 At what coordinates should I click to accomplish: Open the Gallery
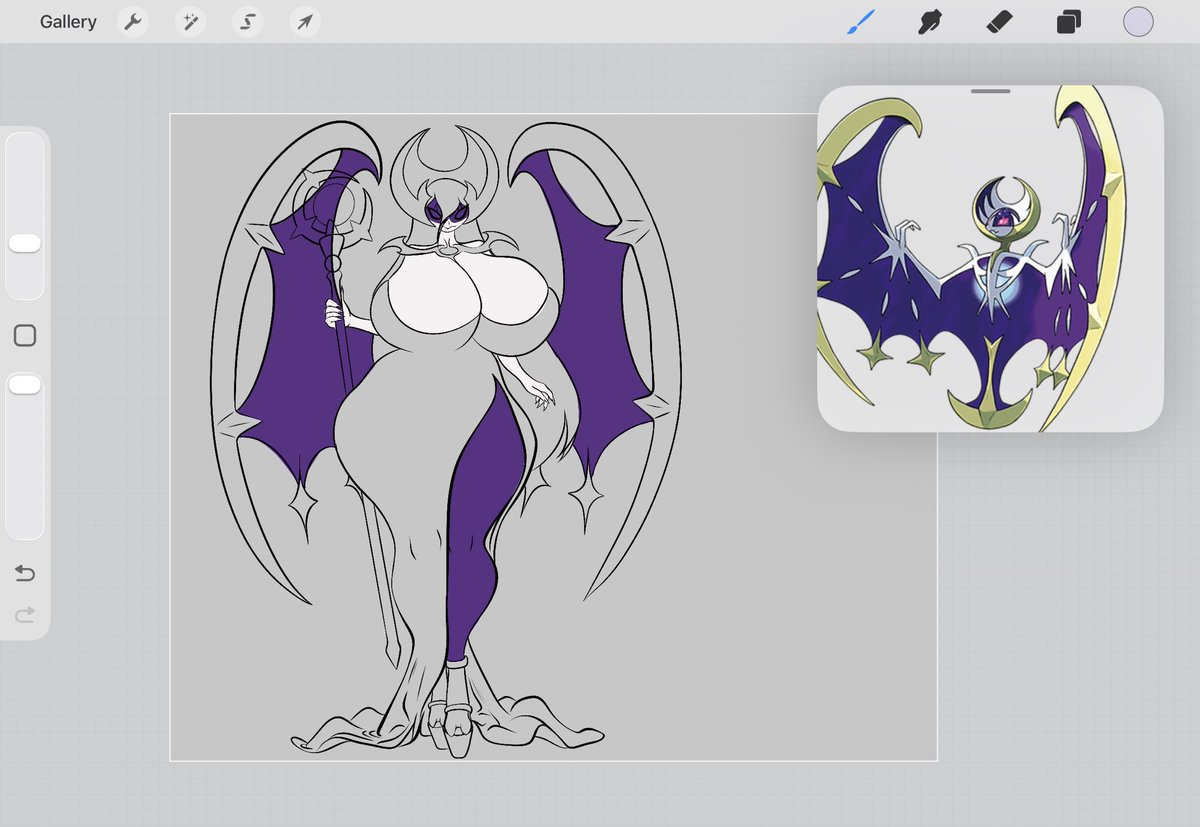click(68, 22)
